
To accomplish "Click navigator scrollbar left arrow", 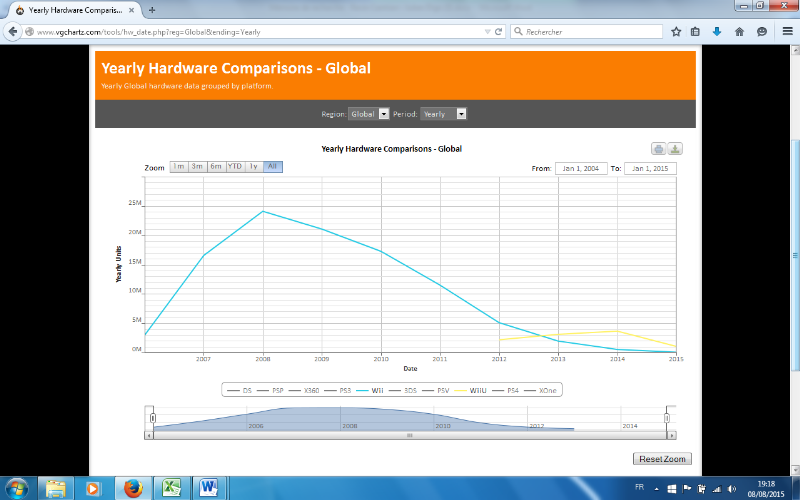I will (149, 435).
